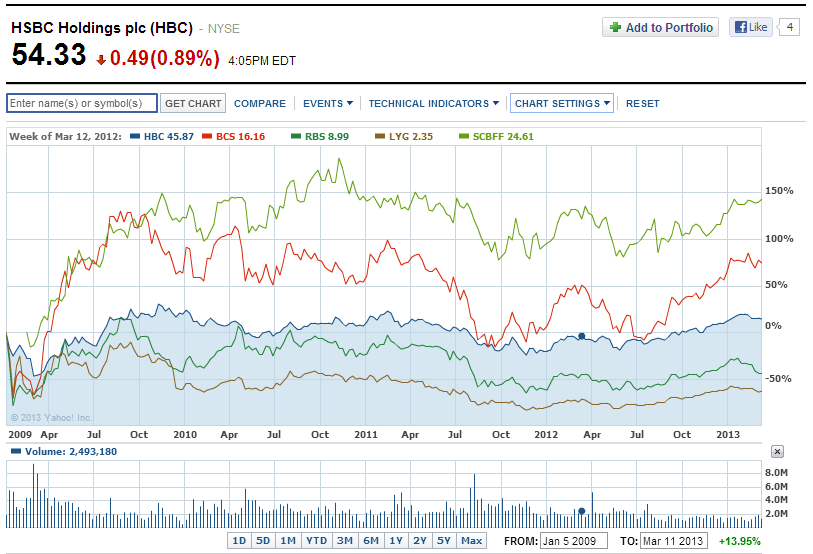Expand the Chart Settings dropdown

(x=562, y=103)
